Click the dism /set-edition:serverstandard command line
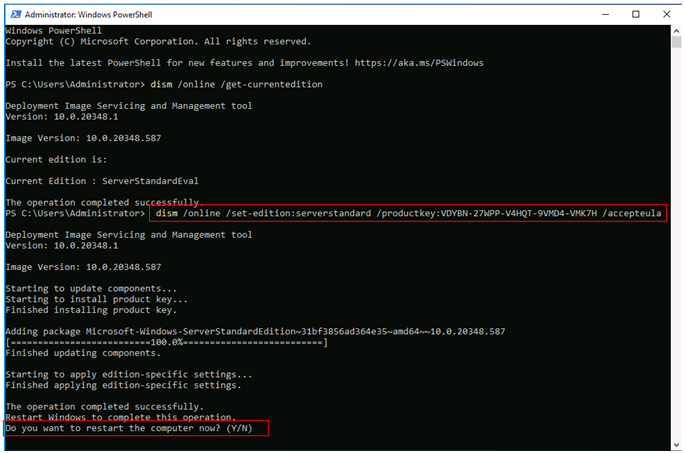The image size is (685, 453). click(408, 213)
